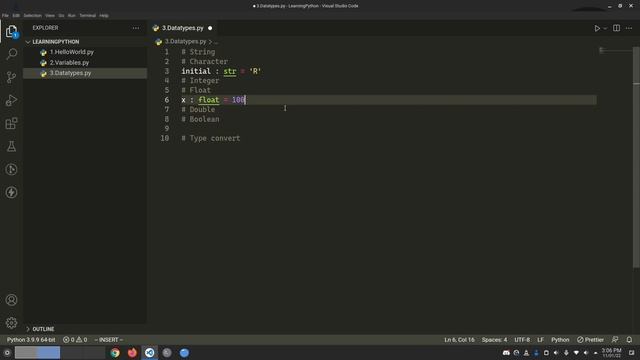Screen dimensions: 640x360
Task: Open the Go menu
Action: point(61,16)
